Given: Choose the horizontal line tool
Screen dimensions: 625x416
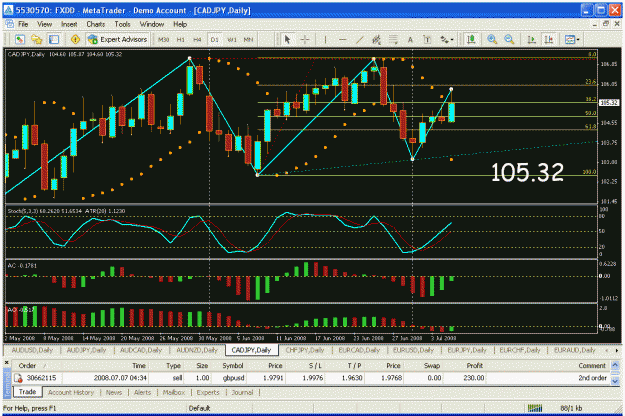Looking at the screenshot, I should click(342, 39).
